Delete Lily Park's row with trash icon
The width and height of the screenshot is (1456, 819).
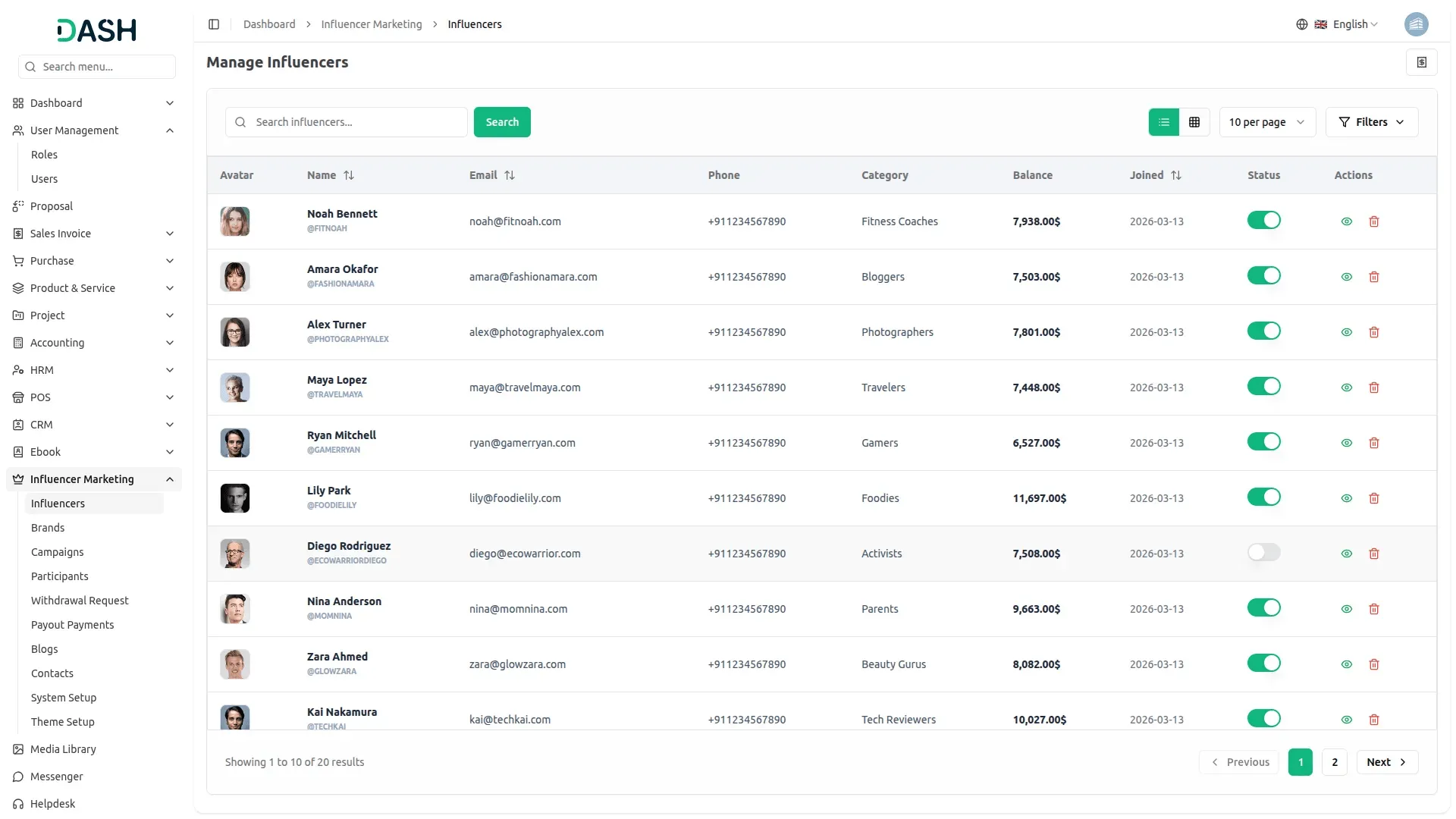1373,498
